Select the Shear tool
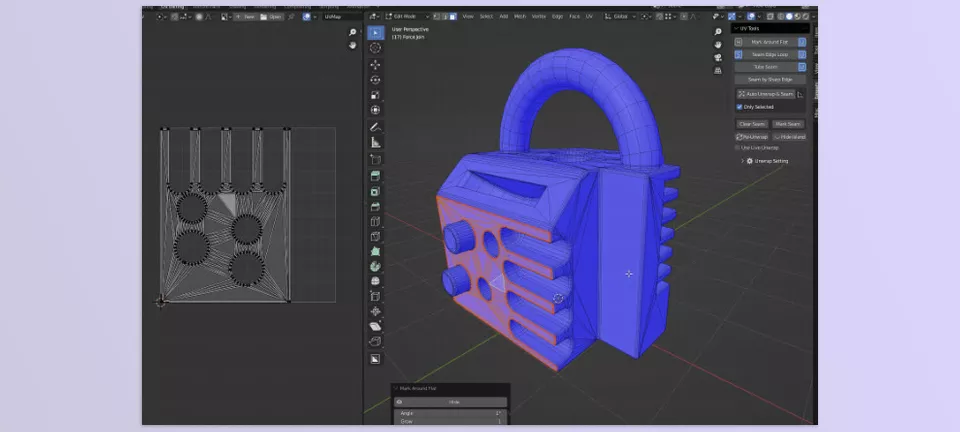 tap(375, 326)
